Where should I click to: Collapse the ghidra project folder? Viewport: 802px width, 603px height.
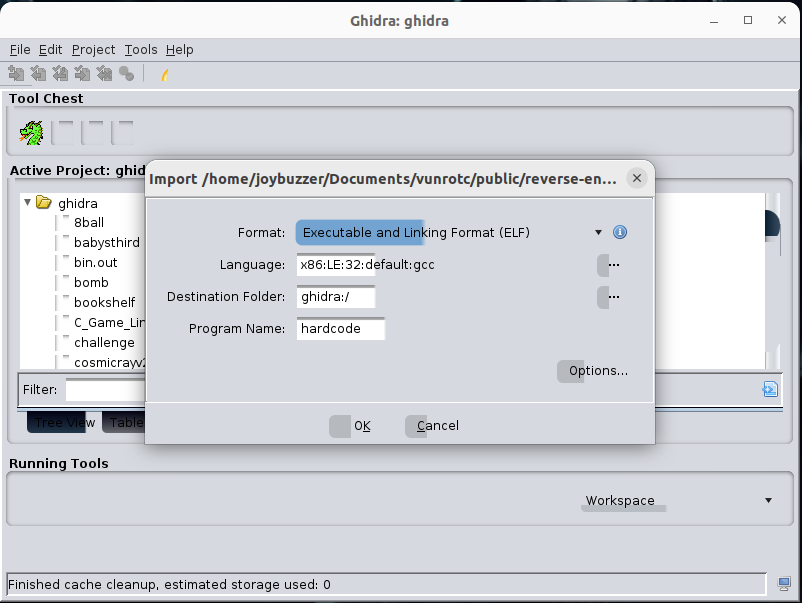(x=28, y=203)
